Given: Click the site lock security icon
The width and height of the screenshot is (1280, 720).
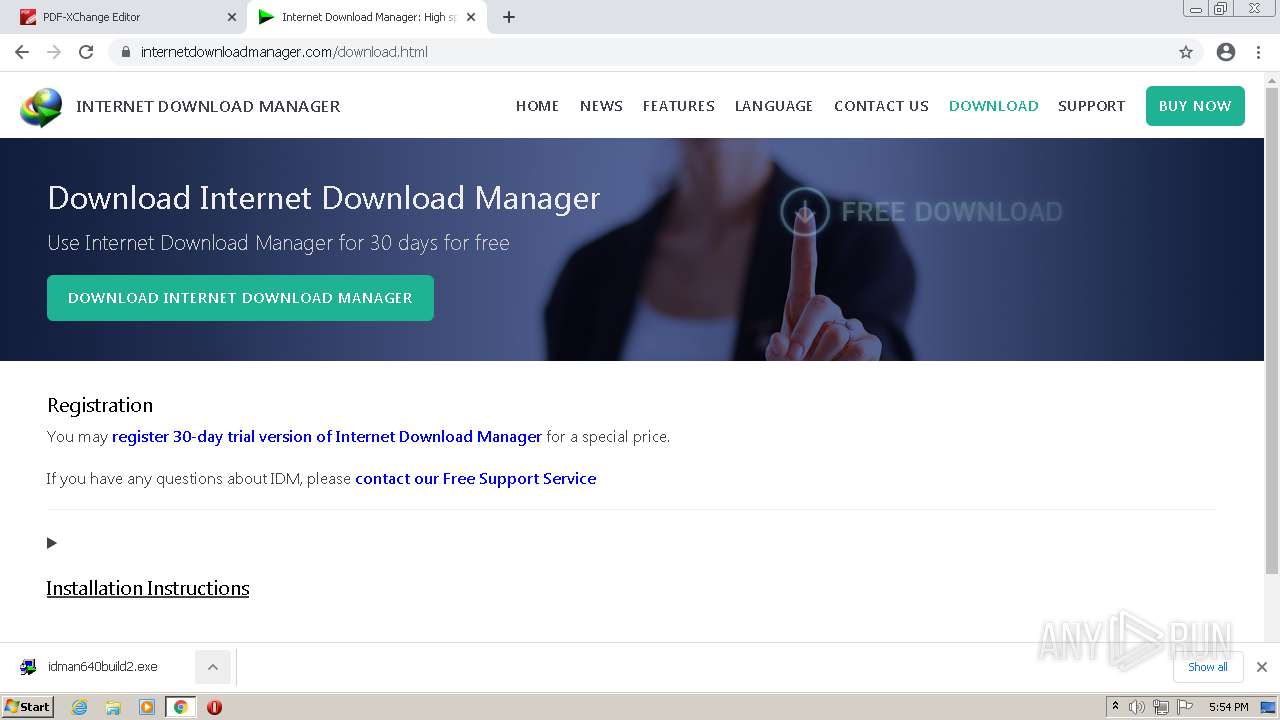Looking at the screenshot, I should 126,52.
